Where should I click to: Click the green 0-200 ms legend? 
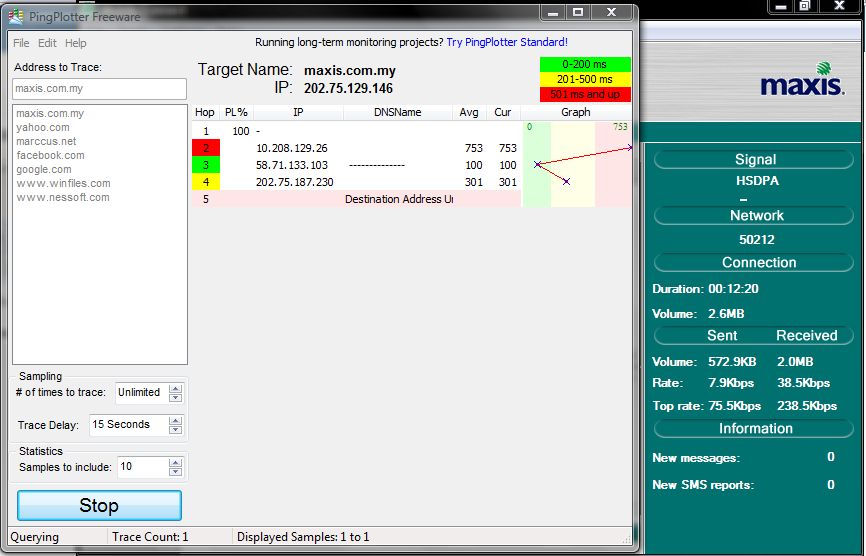point(585,64)
